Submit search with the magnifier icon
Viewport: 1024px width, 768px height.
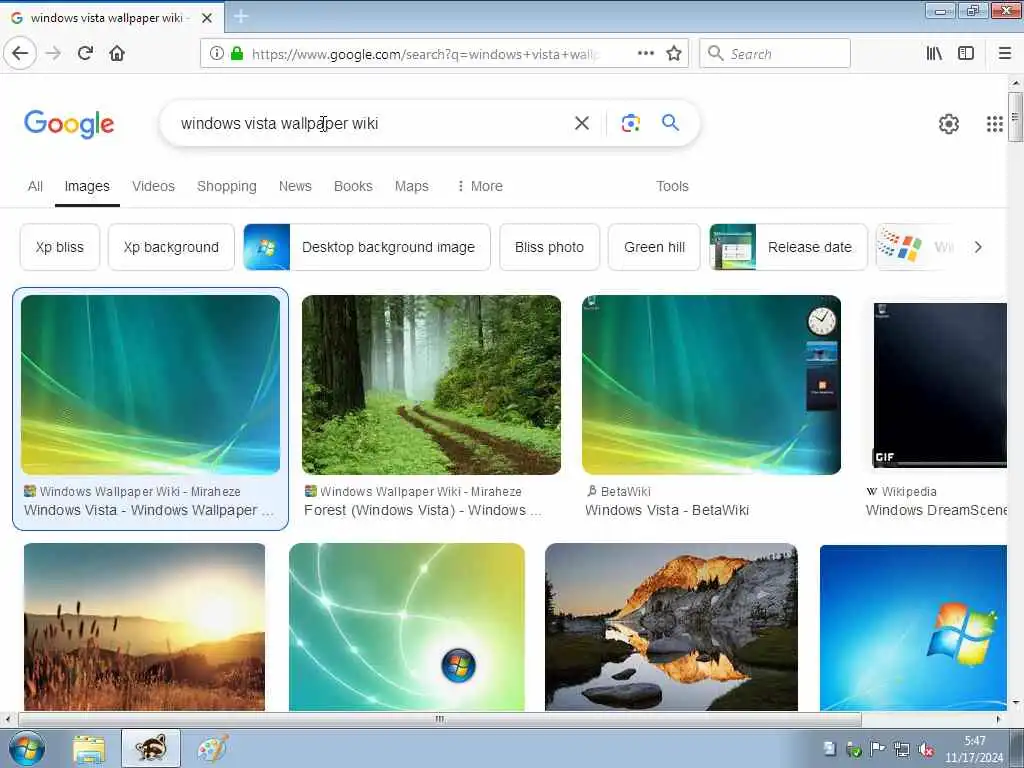click(x=670, y=122)
